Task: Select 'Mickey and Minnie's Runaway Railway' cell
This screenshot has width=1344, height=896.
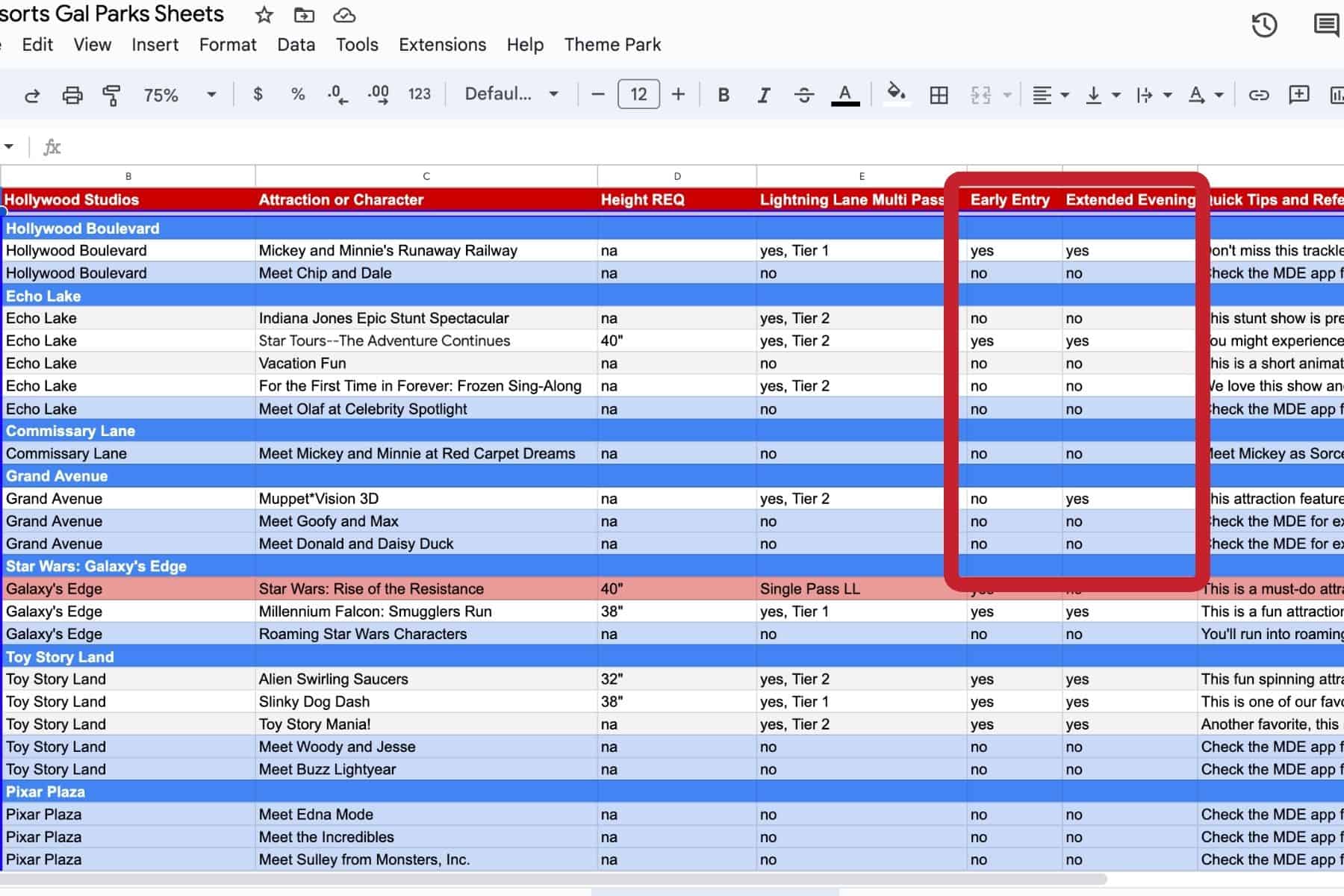Action: (x=426, y=250)
